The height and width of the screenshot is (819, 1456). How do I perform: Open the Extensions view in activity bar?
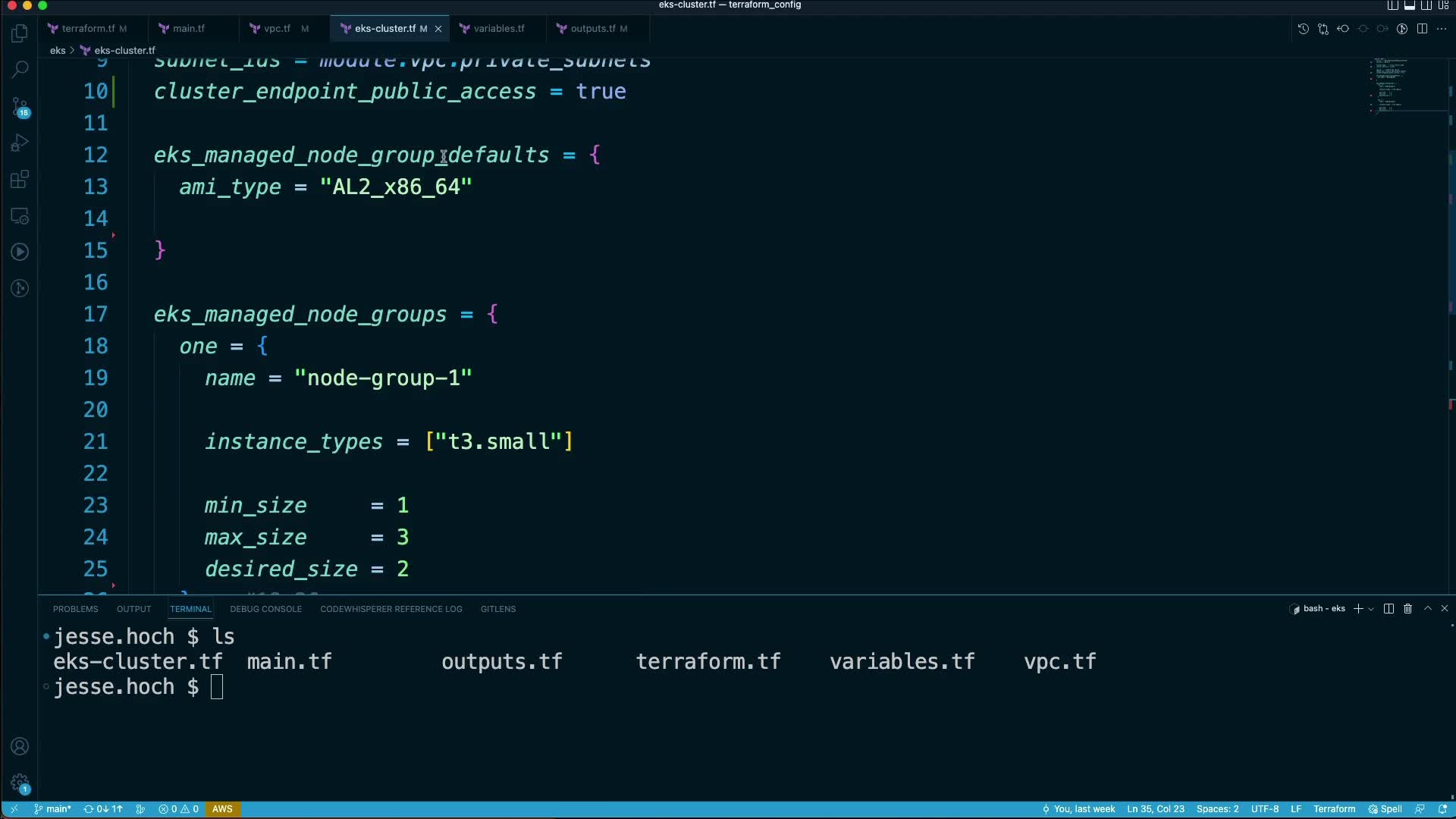20,180
